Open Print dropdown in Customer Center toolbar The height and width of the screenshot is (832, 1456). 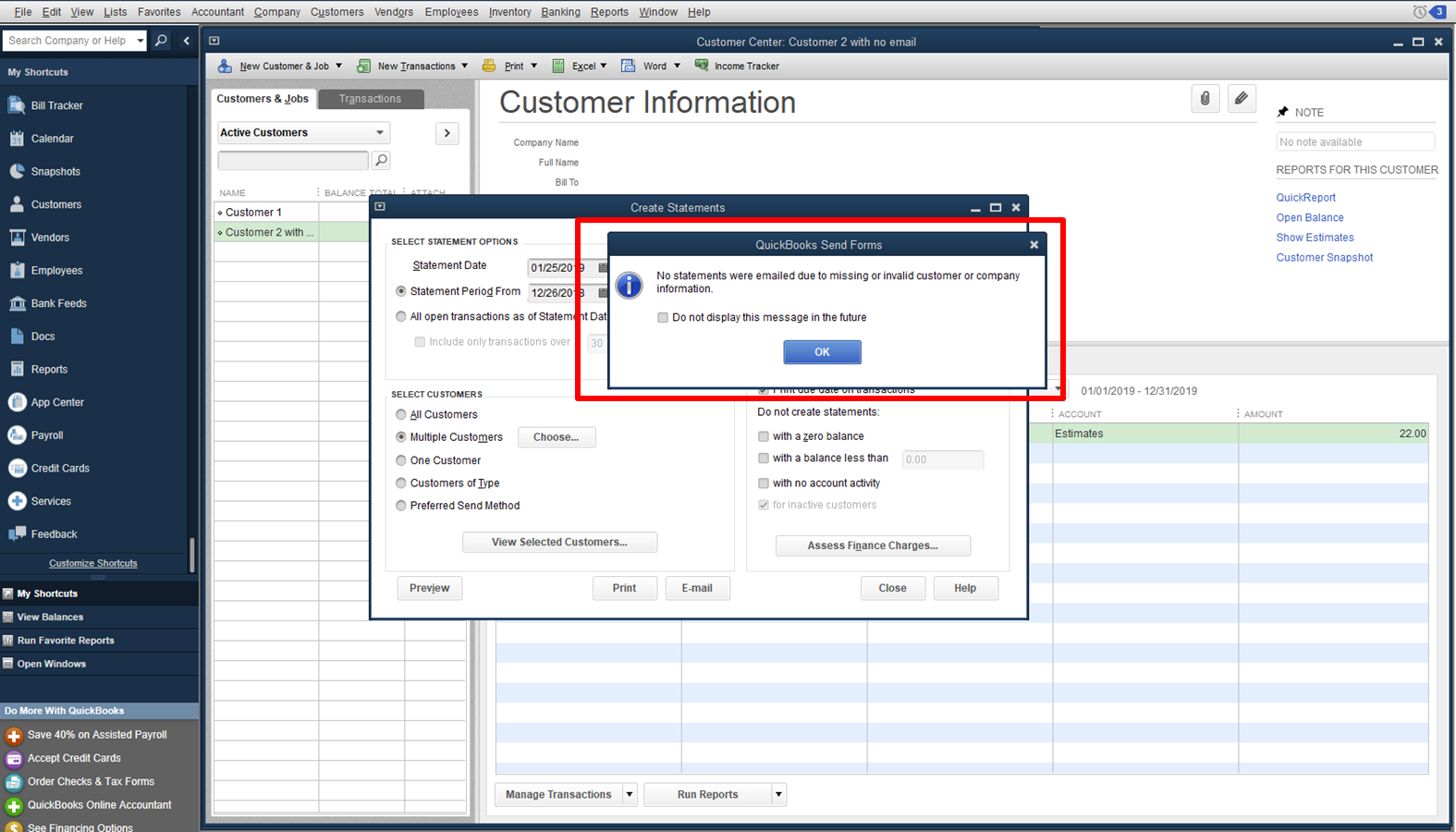point(533,66)
